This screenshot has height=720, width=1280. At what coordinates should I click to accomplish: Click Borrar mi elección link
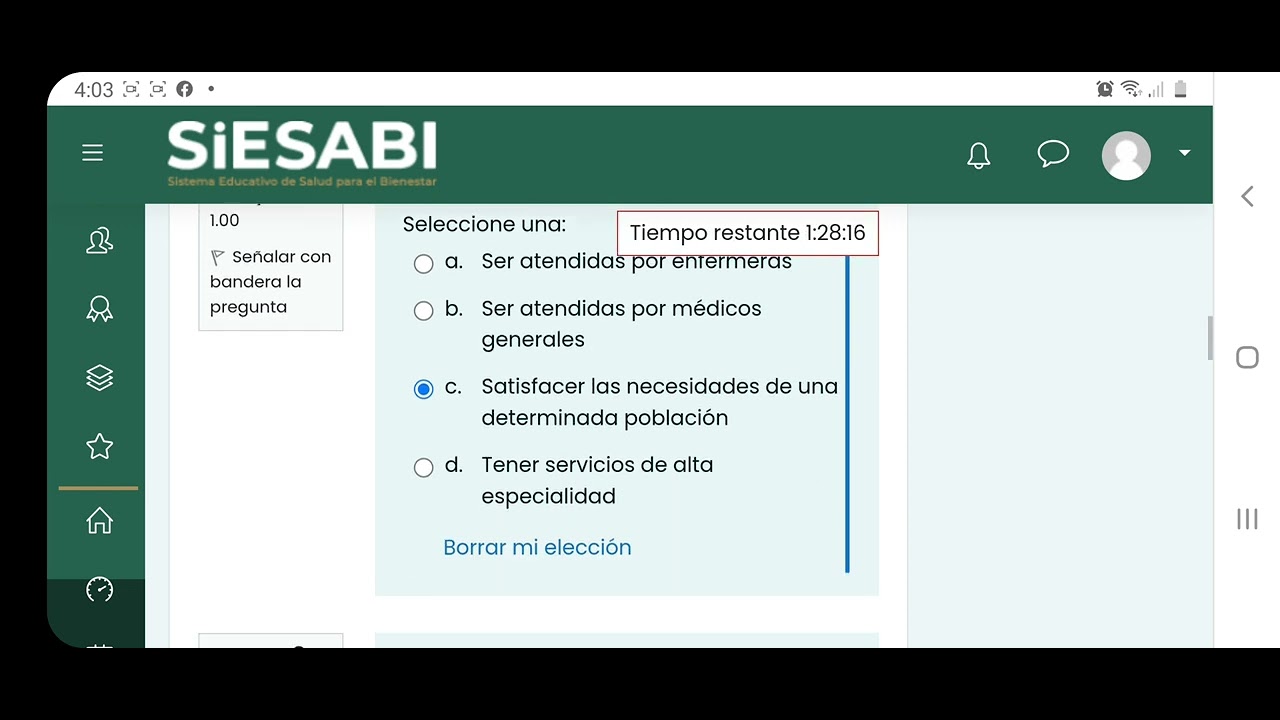coord(537,547)
